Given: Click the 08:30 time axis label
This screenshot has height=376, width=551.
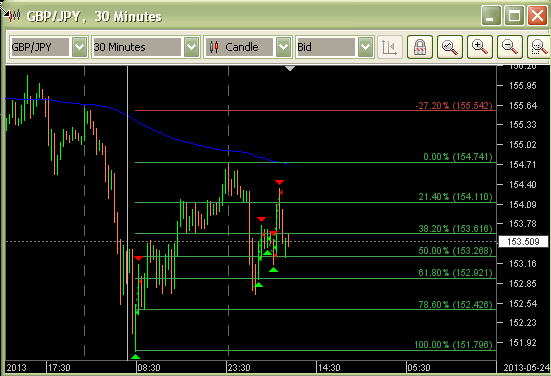Looking at the screenshot, I should point(149,368).
